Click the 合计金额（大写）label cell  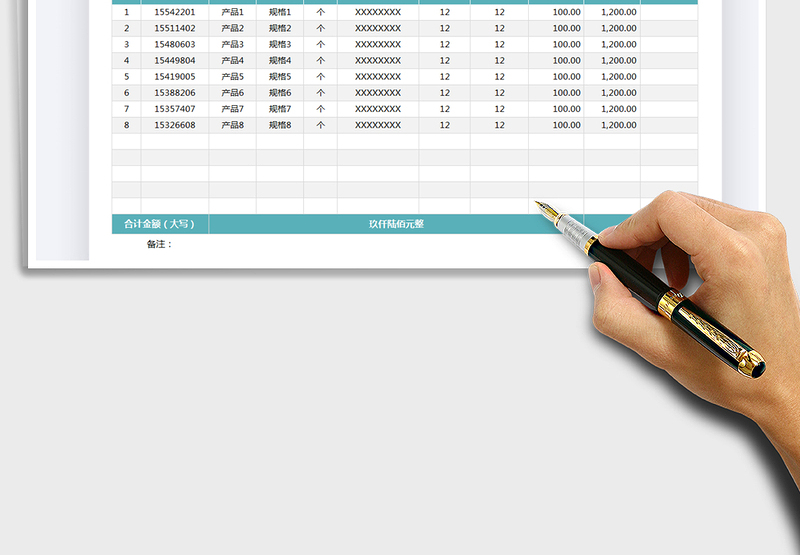[x=160, y=224]
